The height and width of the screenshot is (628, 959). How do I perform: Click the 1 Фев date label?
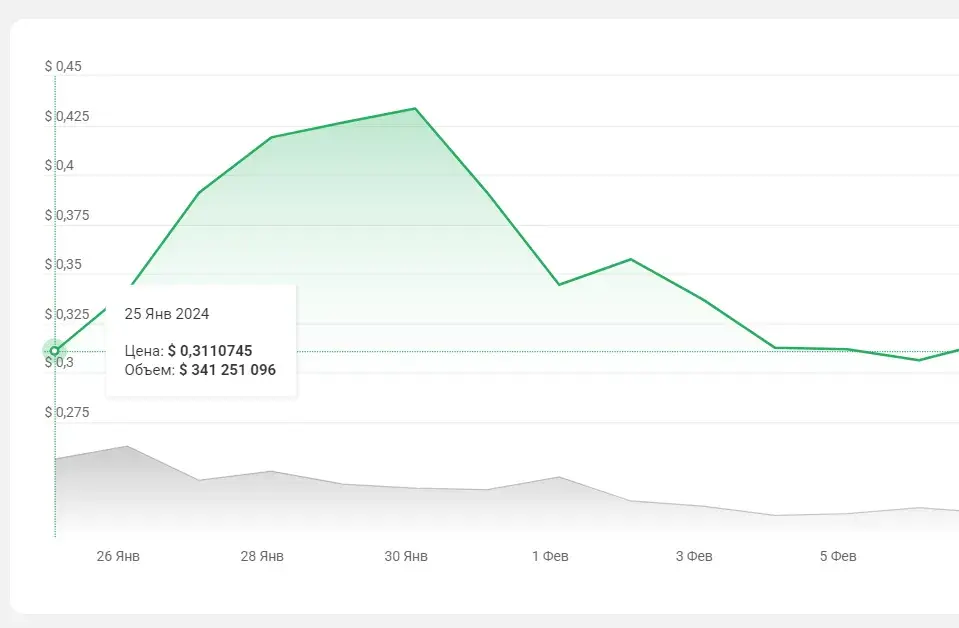(x=550, y=556)
